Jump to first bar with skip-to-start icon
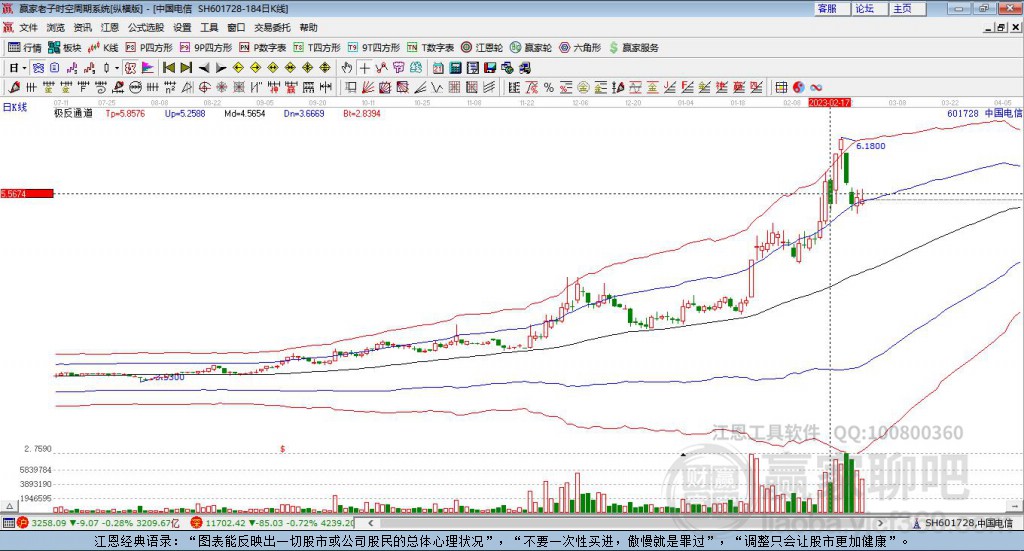Screen dimensions: 1024x551 point(169,68)
